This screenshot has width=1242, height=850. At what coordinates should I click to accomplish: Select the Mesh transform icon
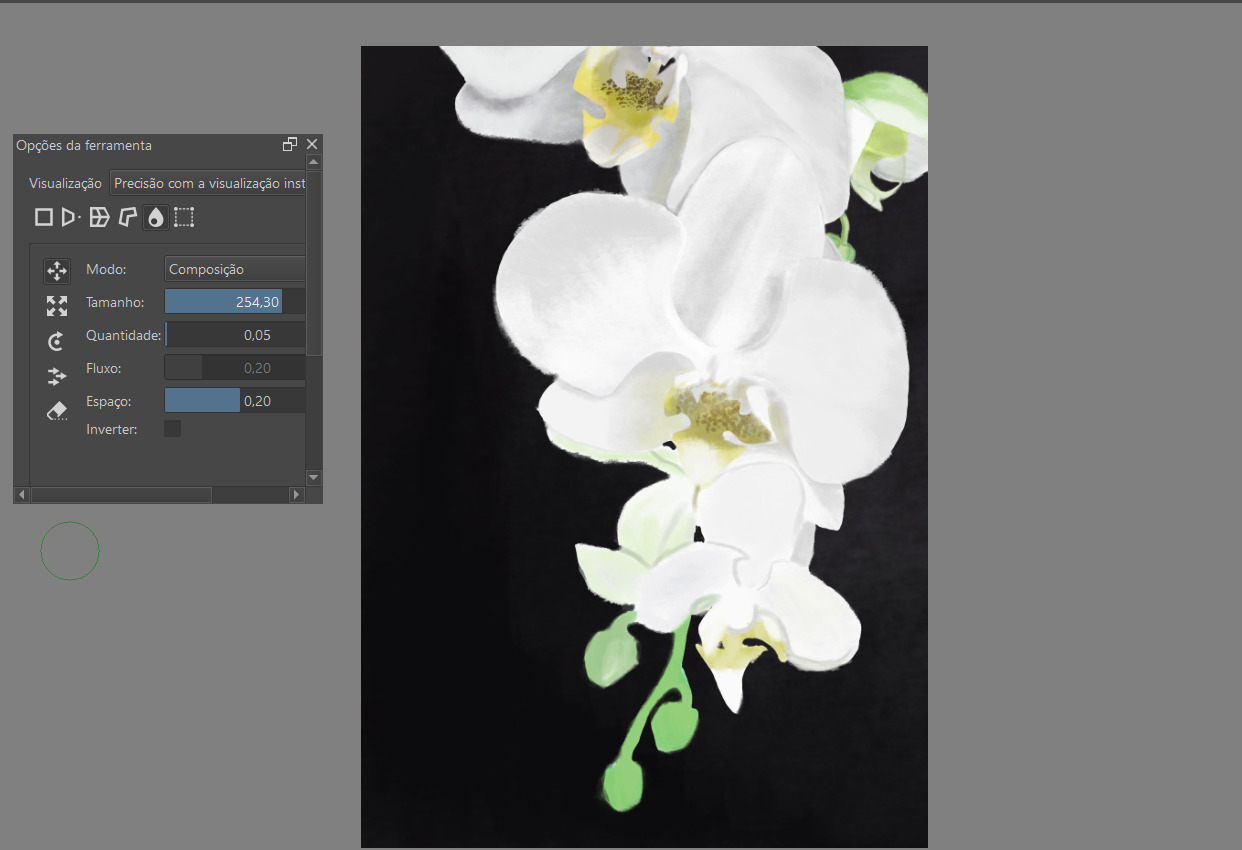pos(184,217)
